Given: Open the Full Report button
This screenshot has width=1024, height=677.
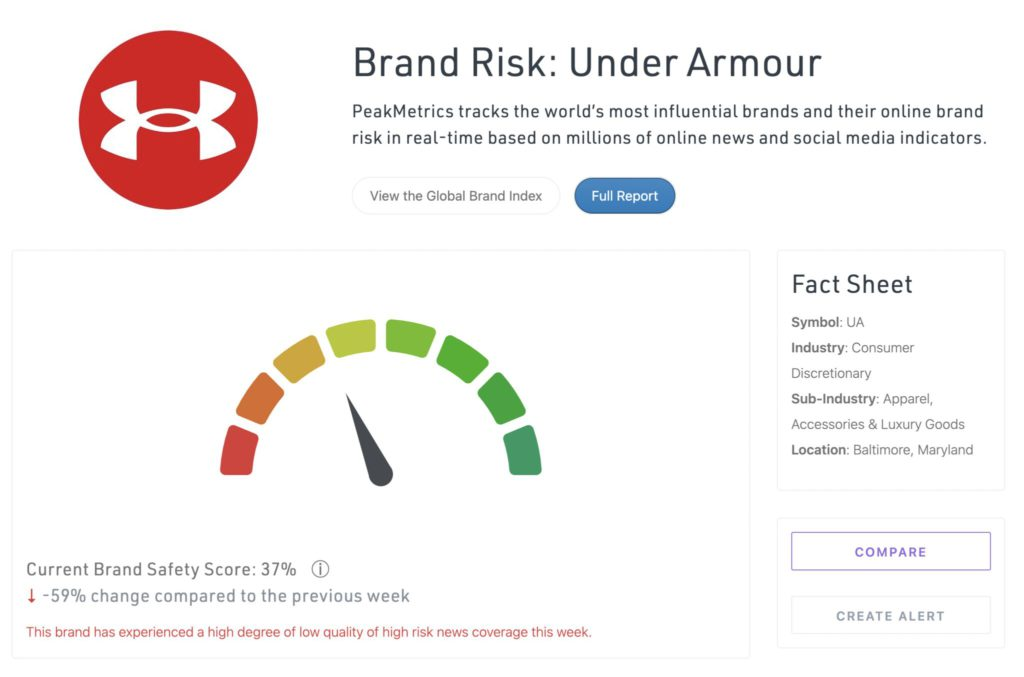Looking at the screenshot, I should [624, 196].
